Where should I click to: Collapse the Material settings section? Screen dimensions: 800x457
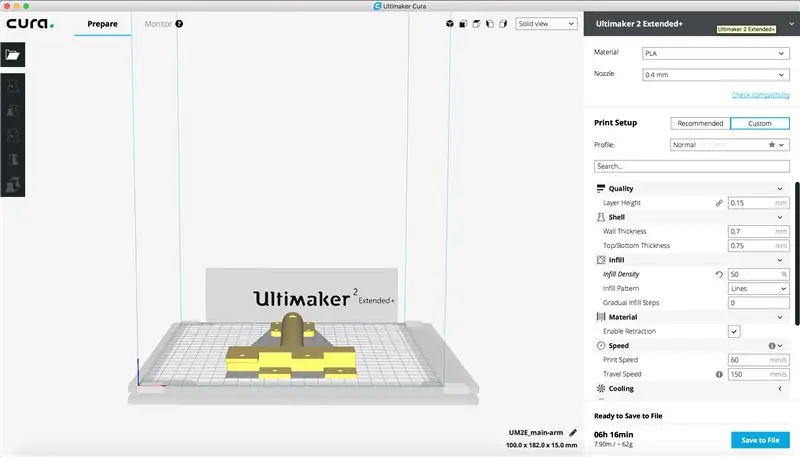pyautogui.click(x=780, y=317)
